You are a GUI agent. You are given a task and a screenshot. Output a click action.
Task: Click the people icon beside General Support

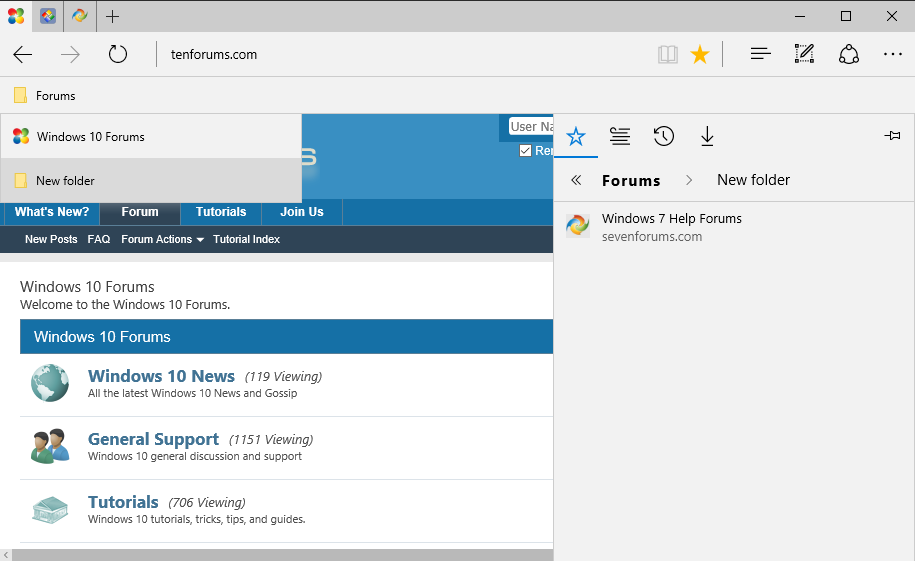[x=50, y=446]
